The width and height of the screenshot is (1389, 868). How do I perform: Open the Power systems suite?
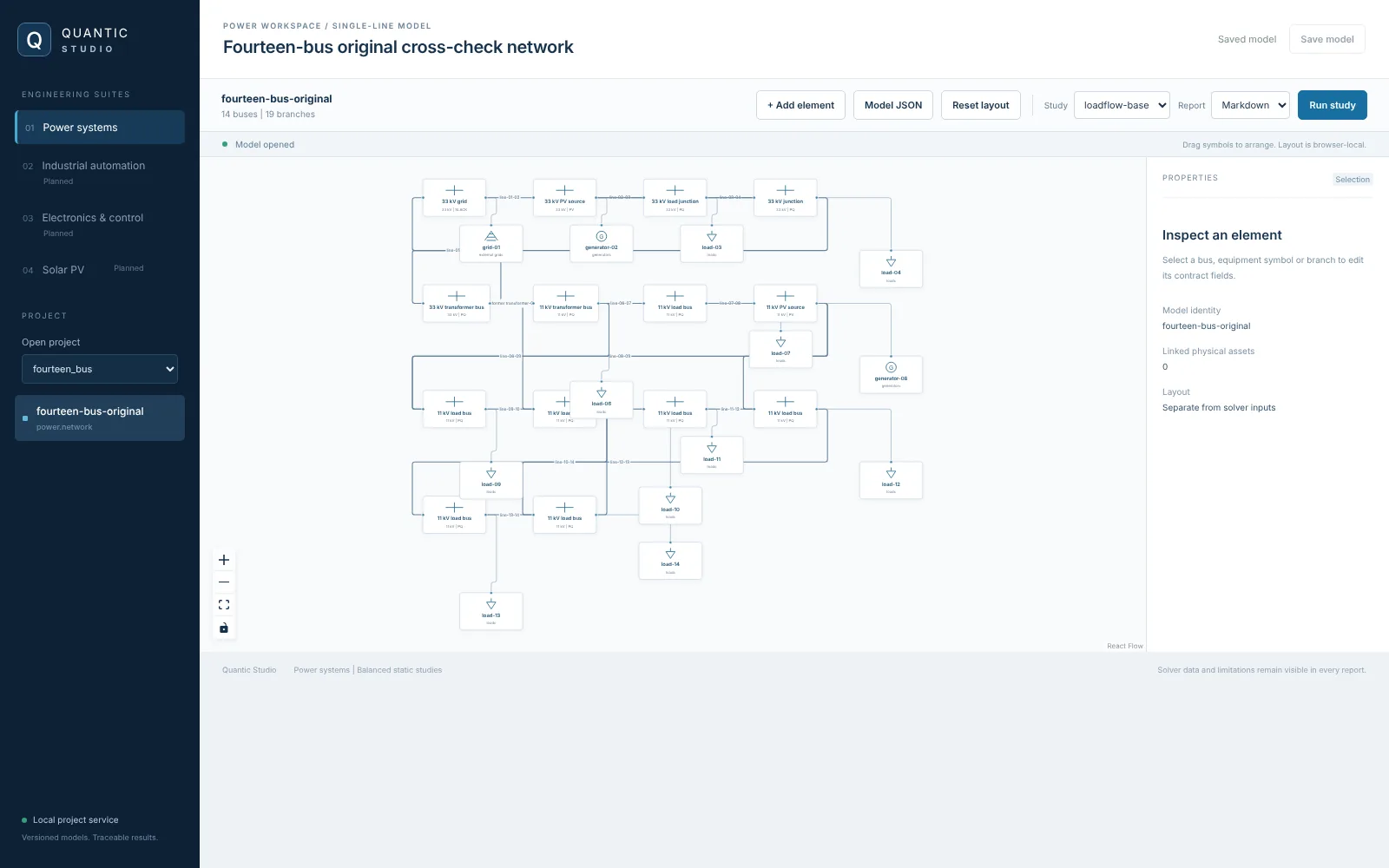click(x=100, y=128)
